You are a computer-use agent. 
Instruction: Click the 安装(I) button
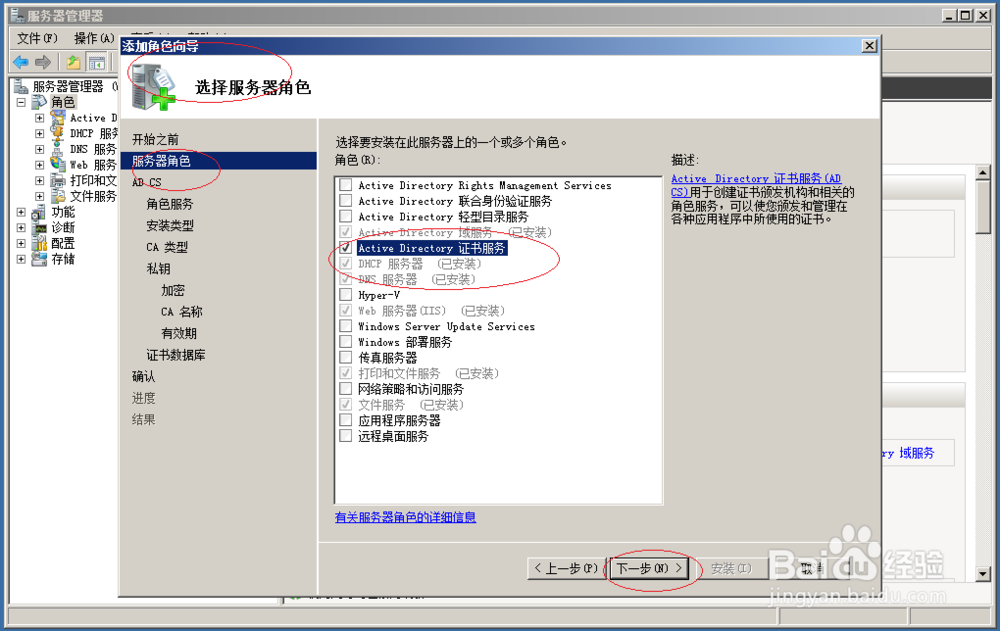pos(731,568)
